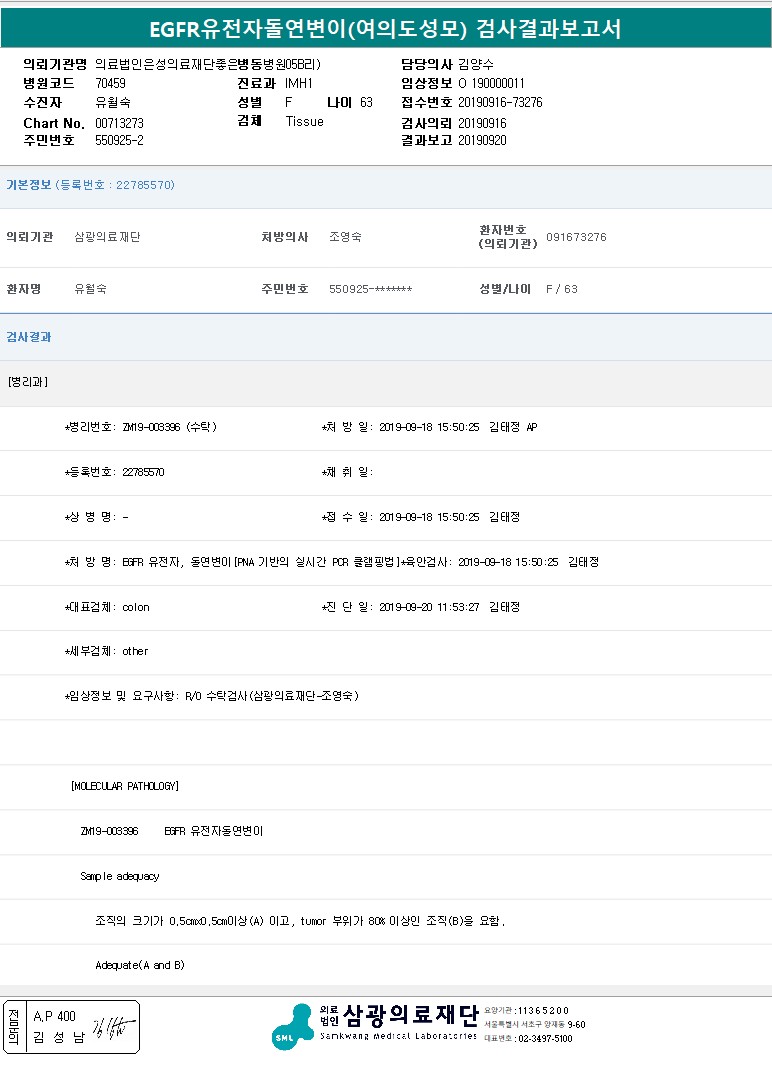Viewport: 772px width, 1065px height.
Task: Select 세부검체 value other
Action: pyautogui.click(x=135, y=651)
